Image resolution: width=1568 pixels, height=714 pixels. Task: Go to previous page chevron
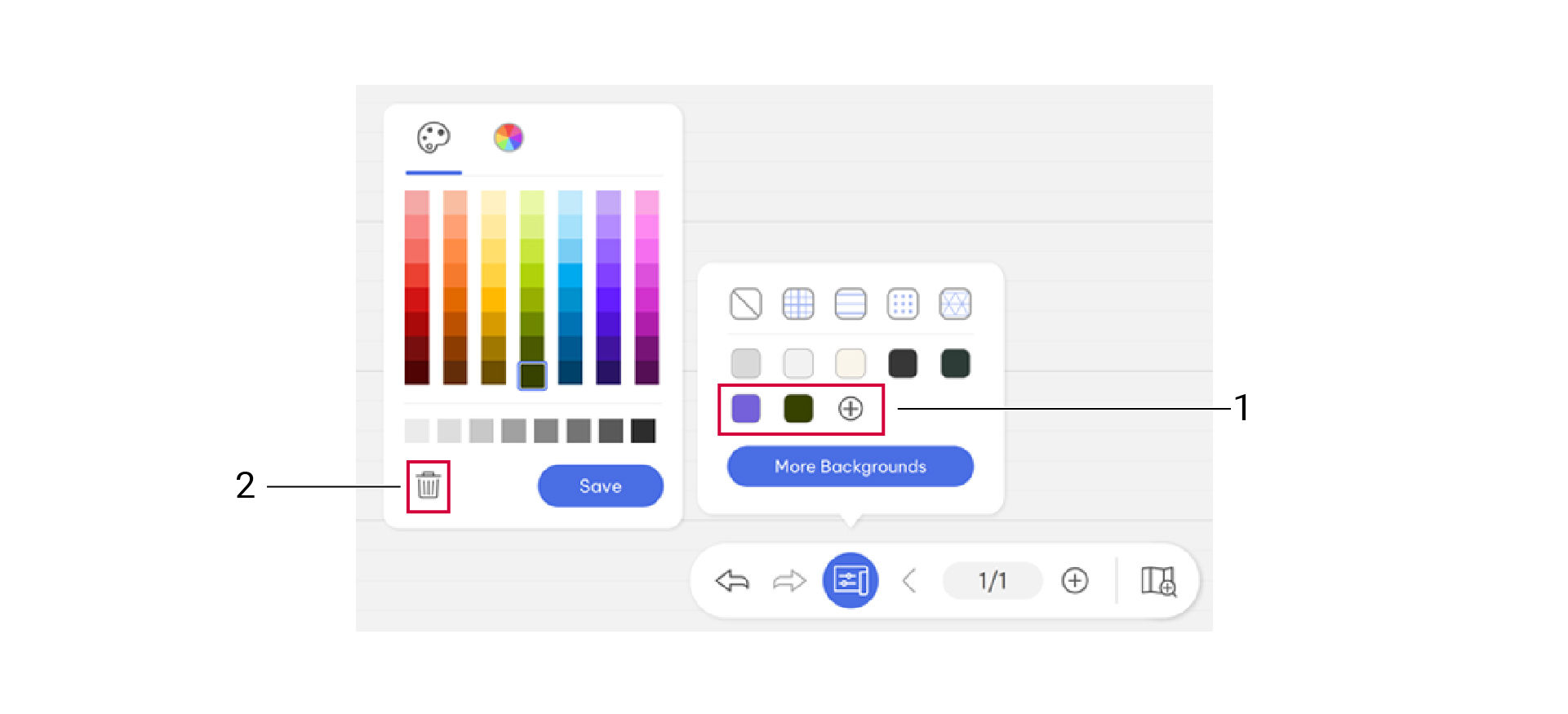[x=909, y=580]
